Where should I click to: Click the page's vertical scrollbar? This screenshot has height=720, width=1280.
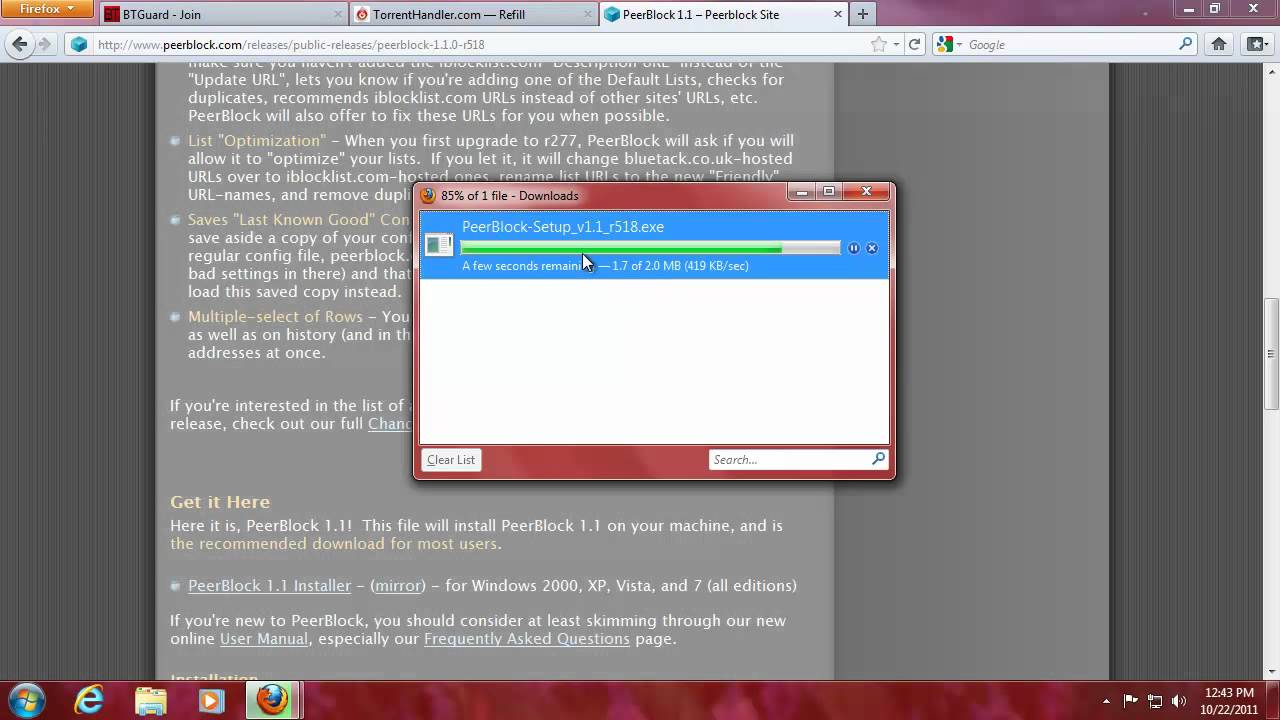tap(1271, 353)
